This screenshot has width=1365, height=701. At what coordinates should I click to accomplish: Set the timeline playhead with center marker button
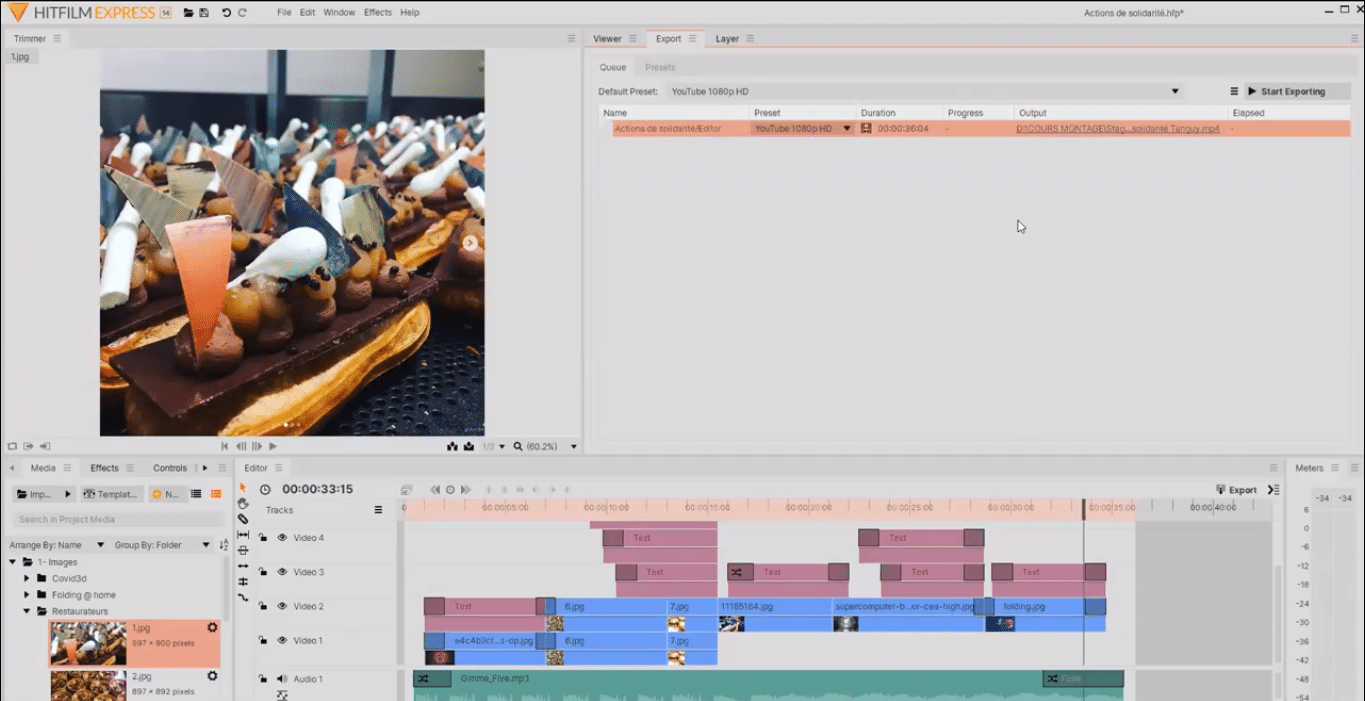(x=450, y=490)
